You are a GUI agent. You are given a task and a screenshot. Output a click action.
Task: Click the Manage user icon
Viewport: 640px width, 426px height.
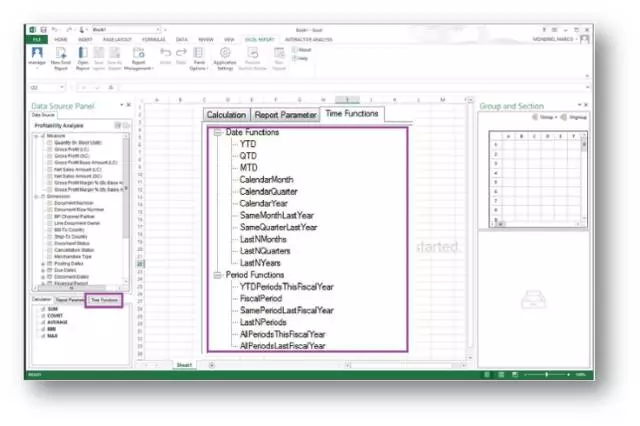(37, 53)
